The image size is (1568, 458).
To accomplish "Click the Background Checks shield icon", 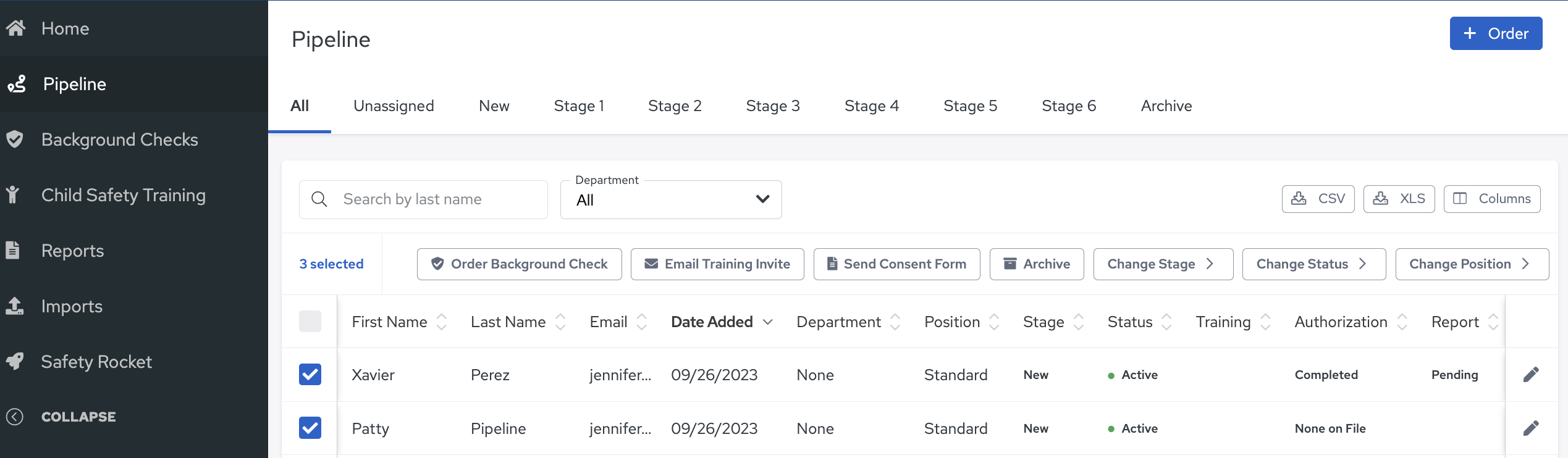I will point(14,139).
